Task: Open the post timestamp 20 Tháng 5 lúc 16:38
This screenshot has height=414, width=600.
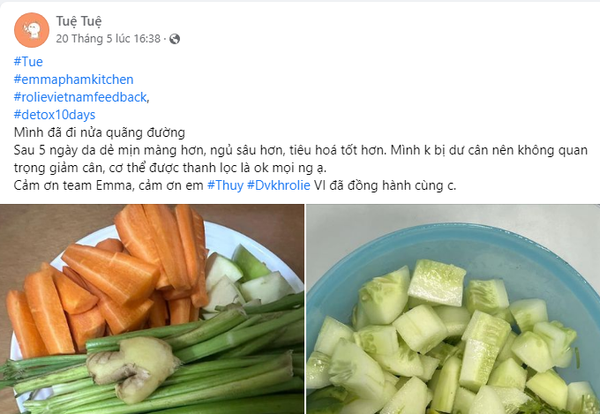Action: (x=108, y=39)
